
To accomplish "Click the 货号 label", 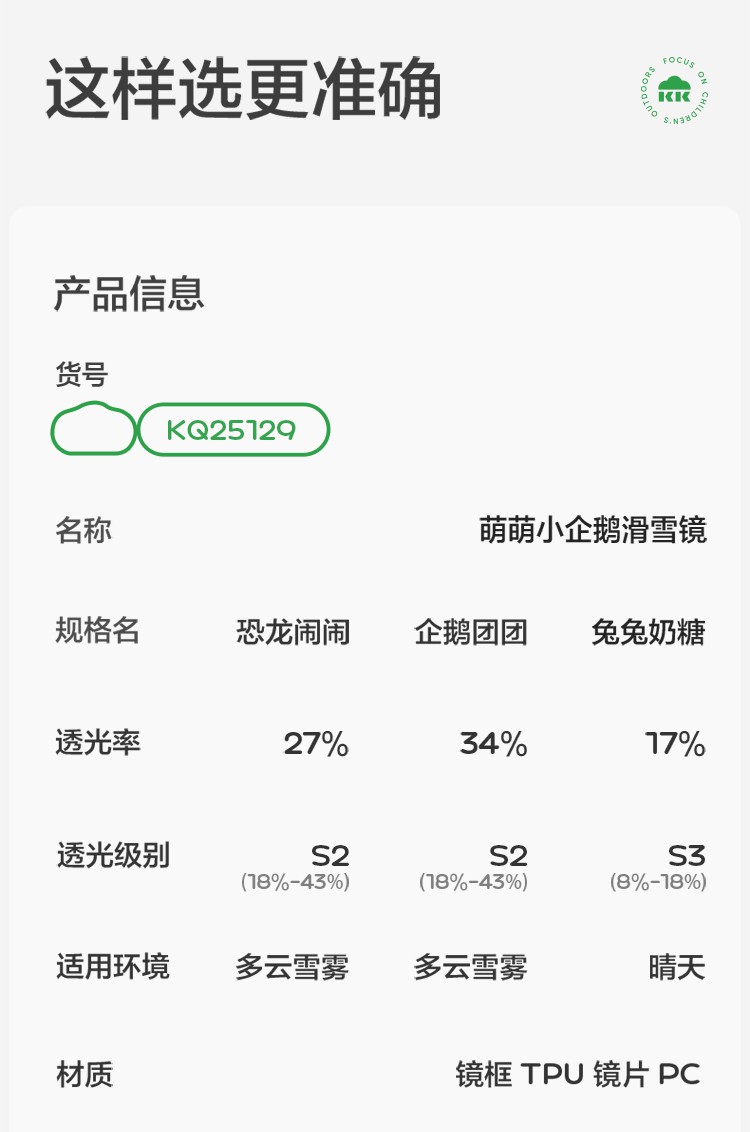I will coord(81,375).
